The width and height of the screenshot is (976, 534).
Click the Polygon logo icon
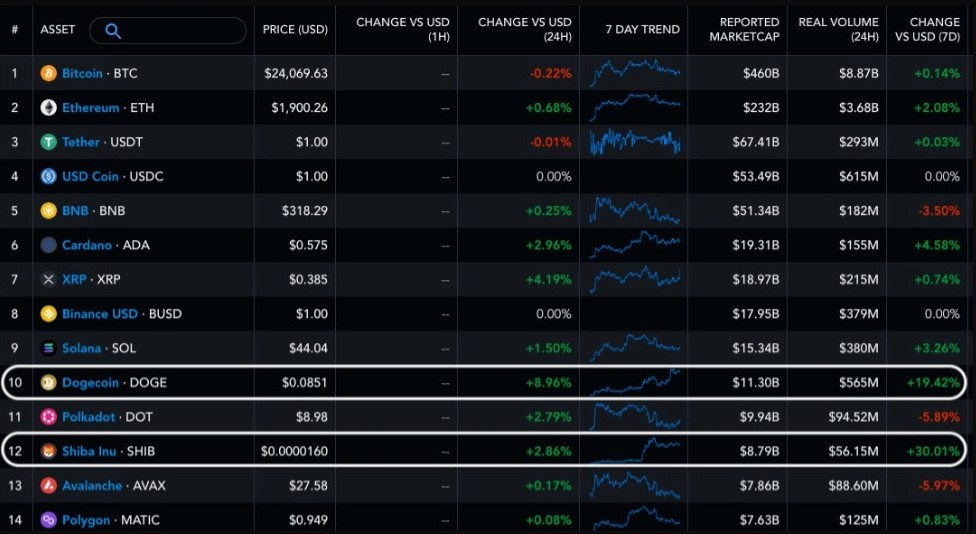tap(48, 520)
